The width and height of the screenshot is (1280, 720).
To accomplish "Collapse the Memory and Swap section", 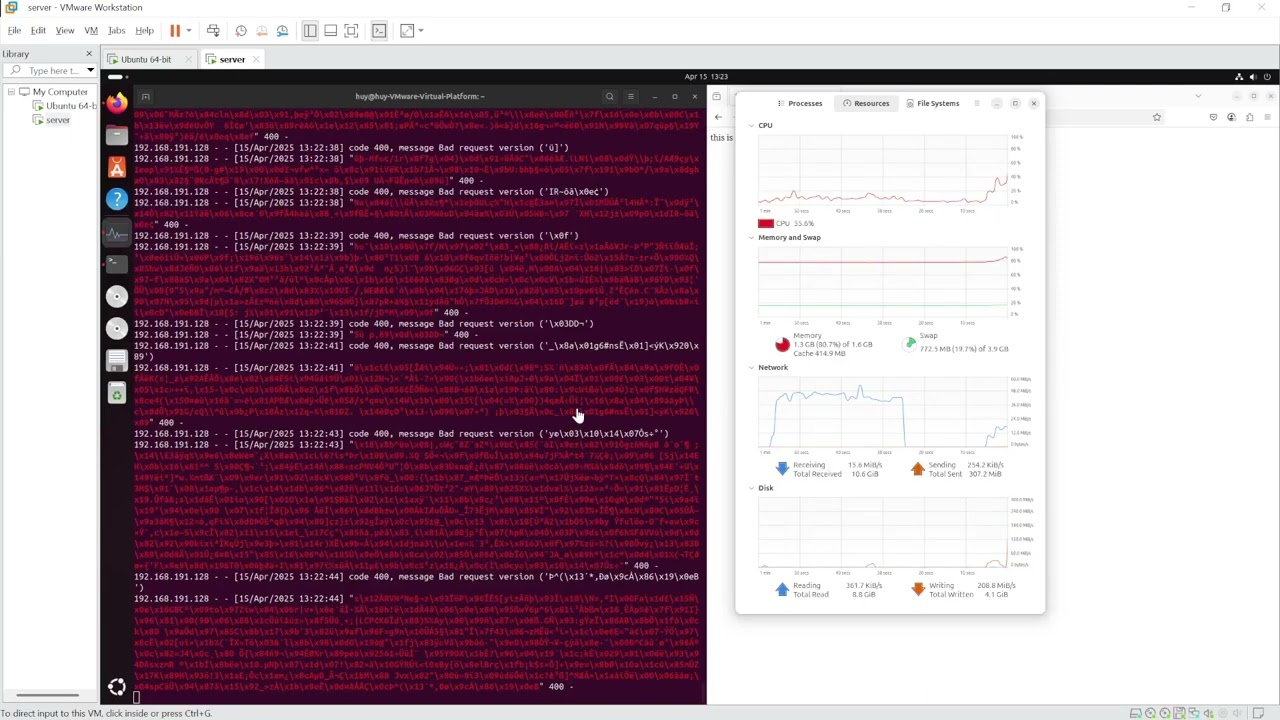I will [751, 238].
